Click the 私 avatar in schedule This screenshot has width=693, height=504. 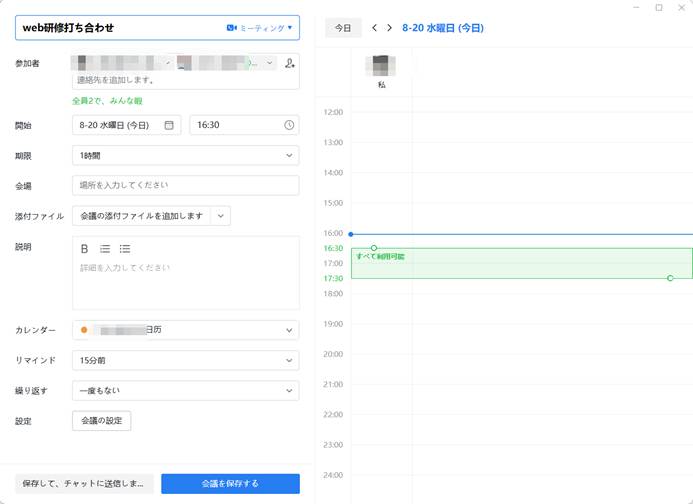coord(381,66)
